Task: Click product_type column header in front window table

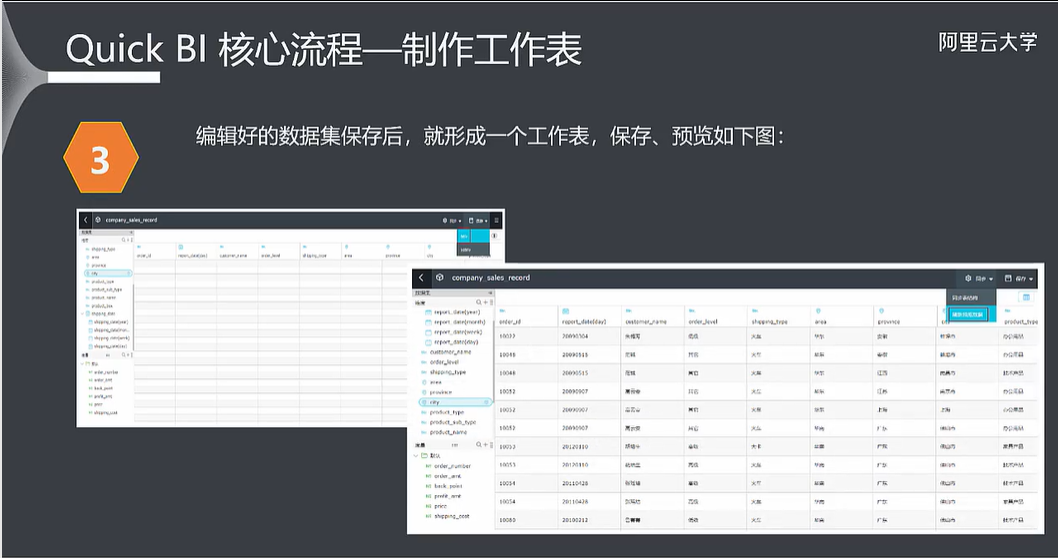Action: [x=1021, y=322]
